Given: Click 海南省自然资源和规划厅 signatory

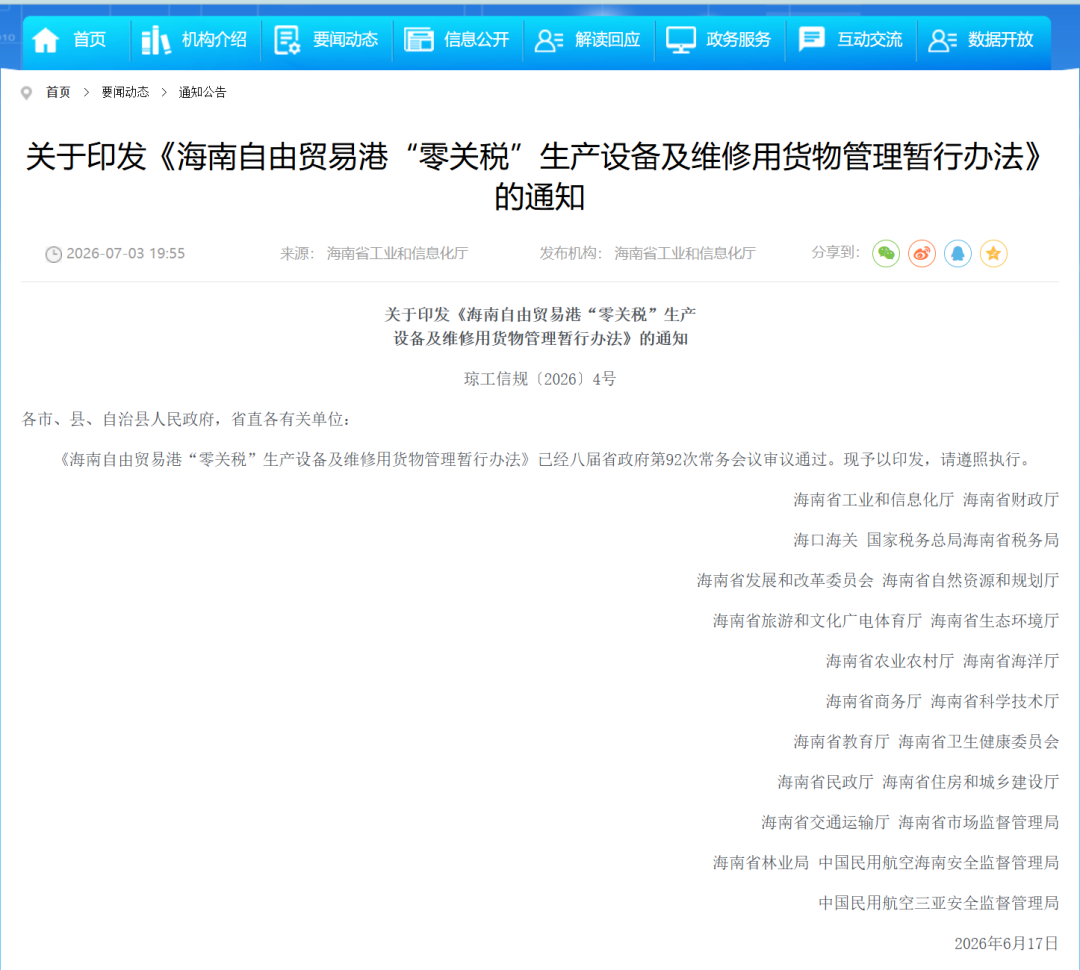Looking at the screenshot, I should (970, 580).
